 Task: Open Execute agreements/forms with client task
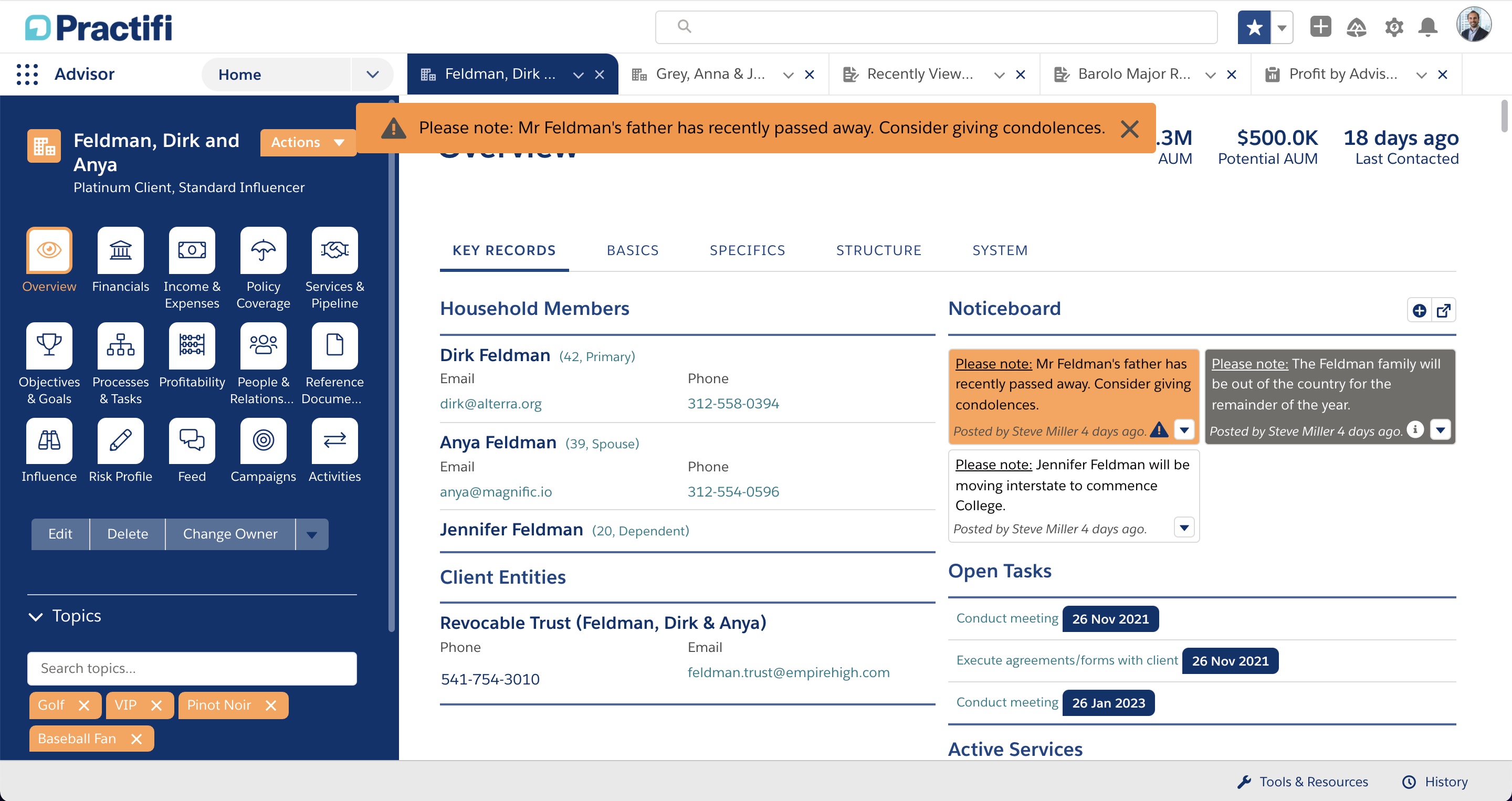point(1066,660)
